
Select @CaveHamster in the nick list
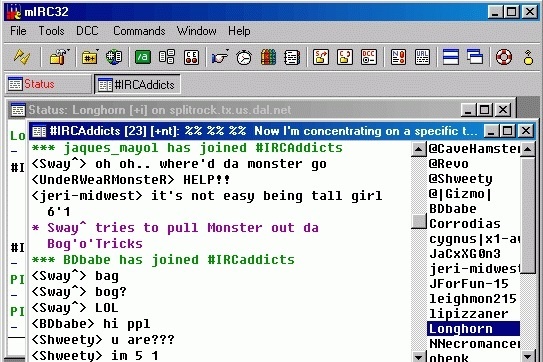pyautogui.click(x=474, y=149)
